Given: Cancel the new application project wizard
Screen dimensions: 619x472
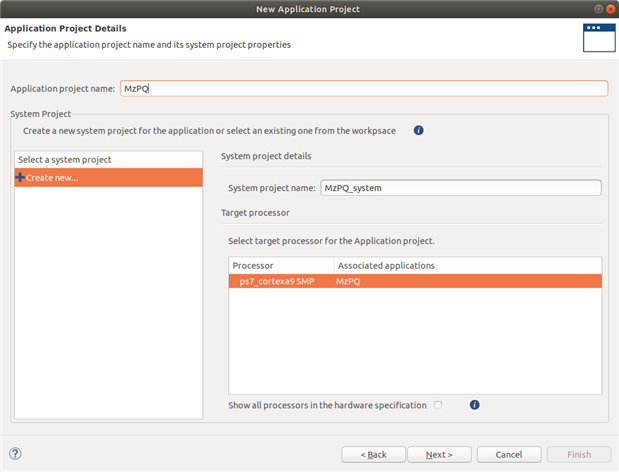Looking at the screenshot, I should (x=507, y=454).
